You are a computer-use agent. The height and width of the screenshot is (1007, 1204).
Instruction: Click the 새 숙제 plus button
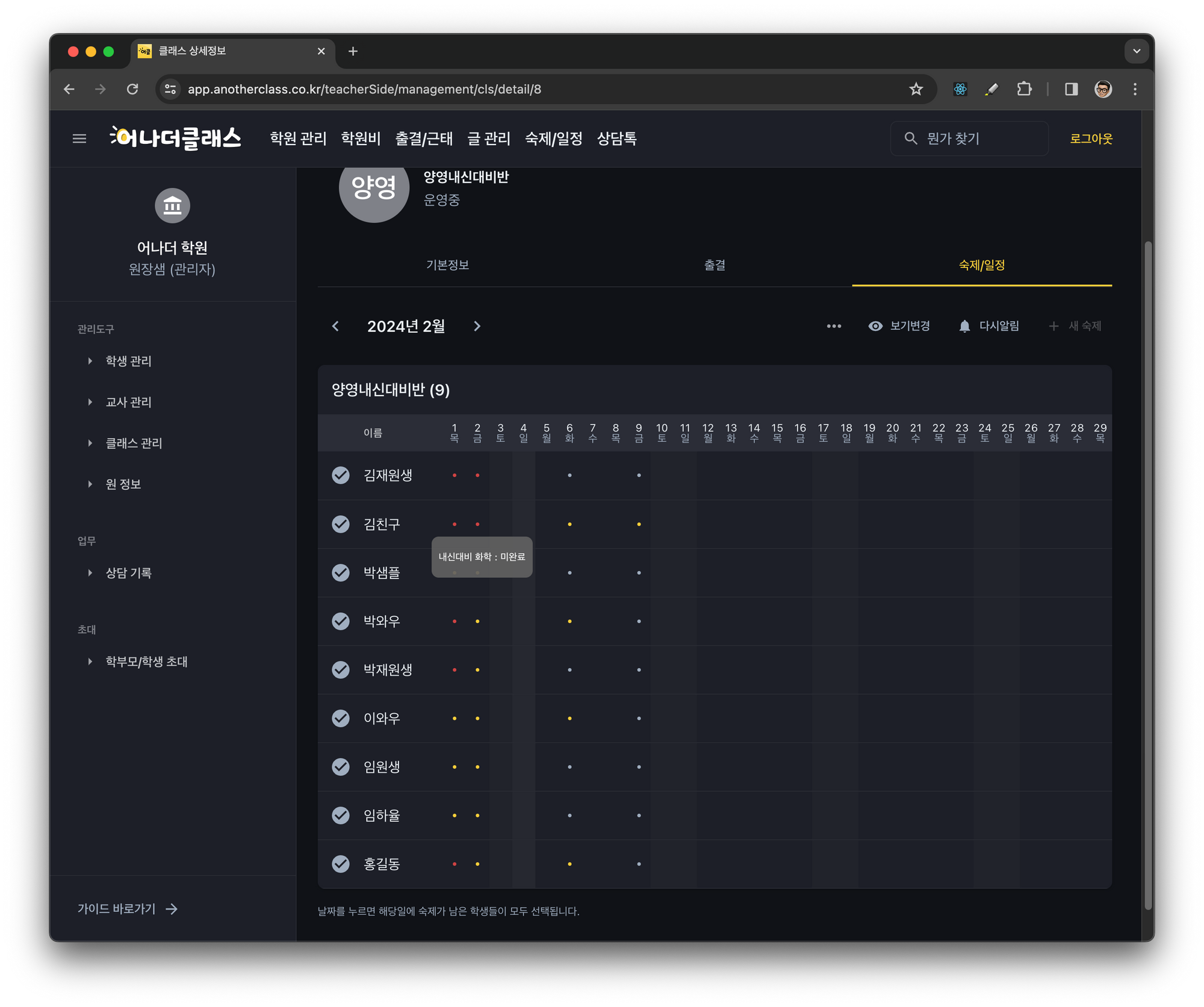(1075, 326)
